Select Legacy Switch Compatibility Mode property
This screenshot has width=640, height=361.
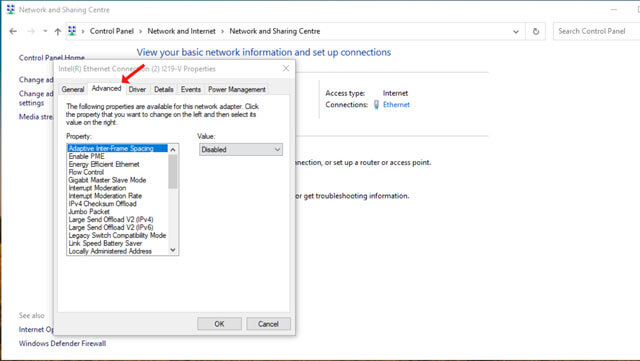pyautogui.click(x=118, y=236)
